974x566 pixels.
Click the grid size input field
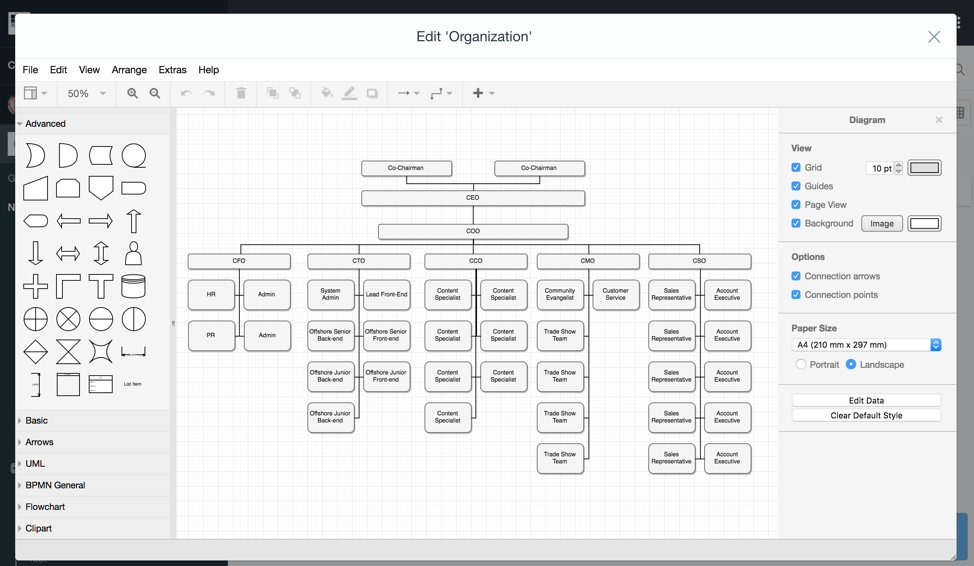click(880, 168)
